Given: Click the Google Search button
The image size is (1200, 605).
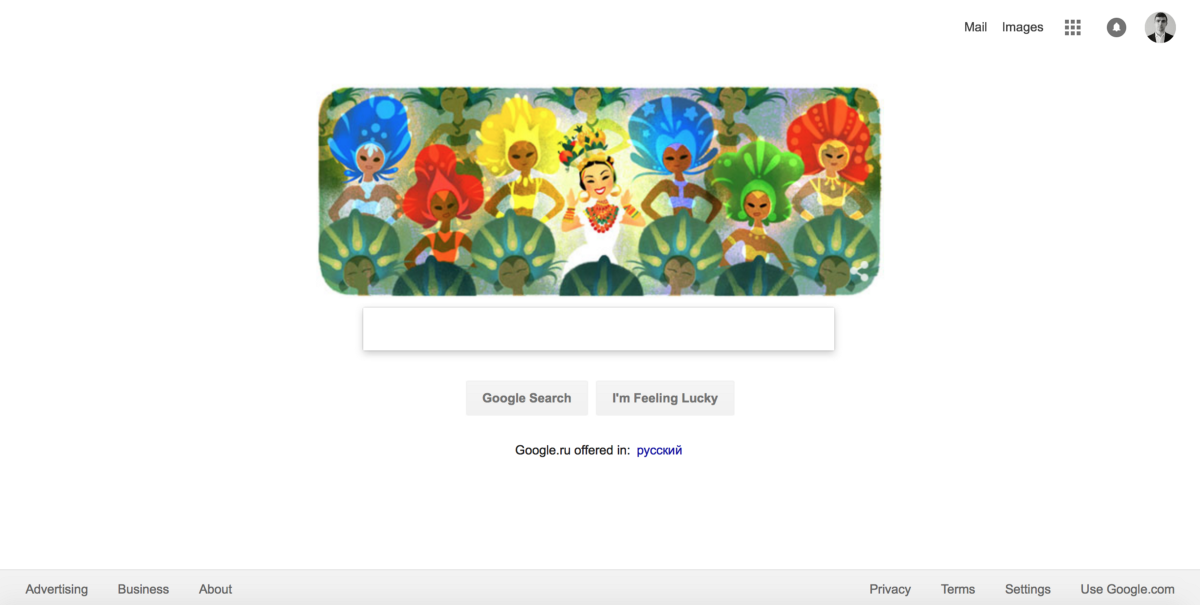Looking at the screenshot, I should (527, 398).
